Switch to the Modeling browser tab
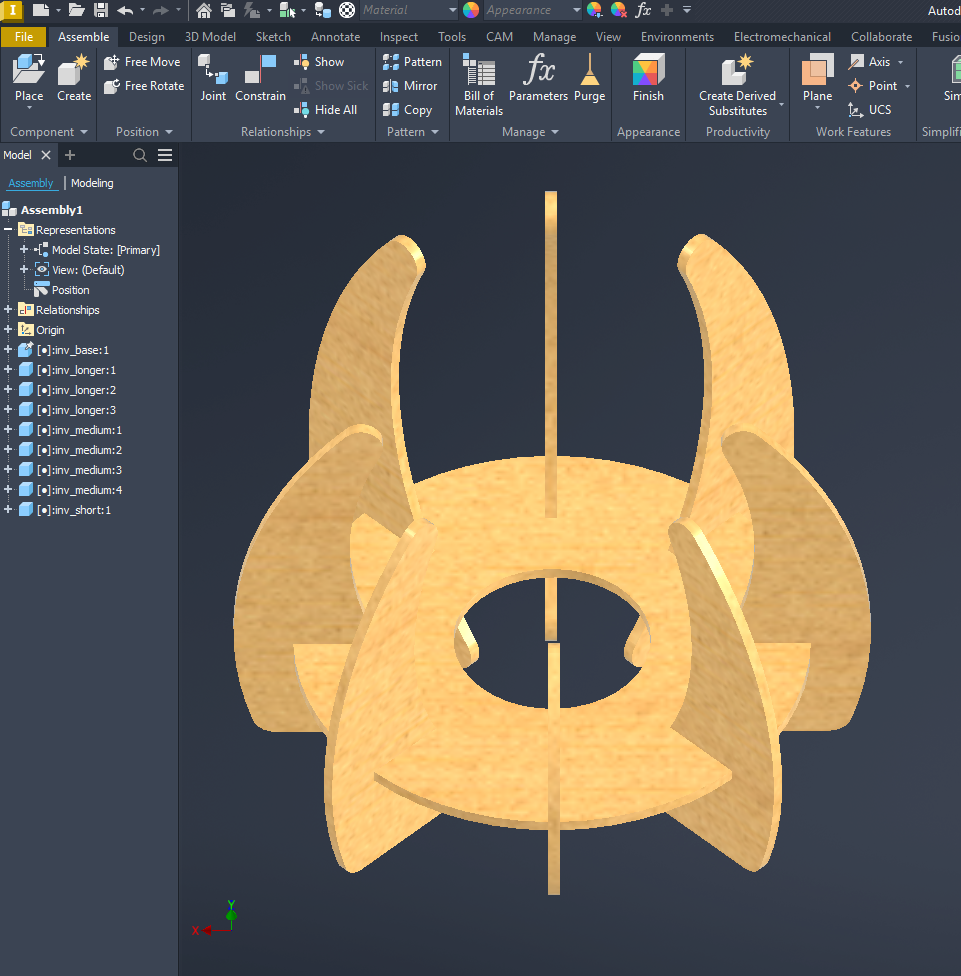 coord(92,183)
